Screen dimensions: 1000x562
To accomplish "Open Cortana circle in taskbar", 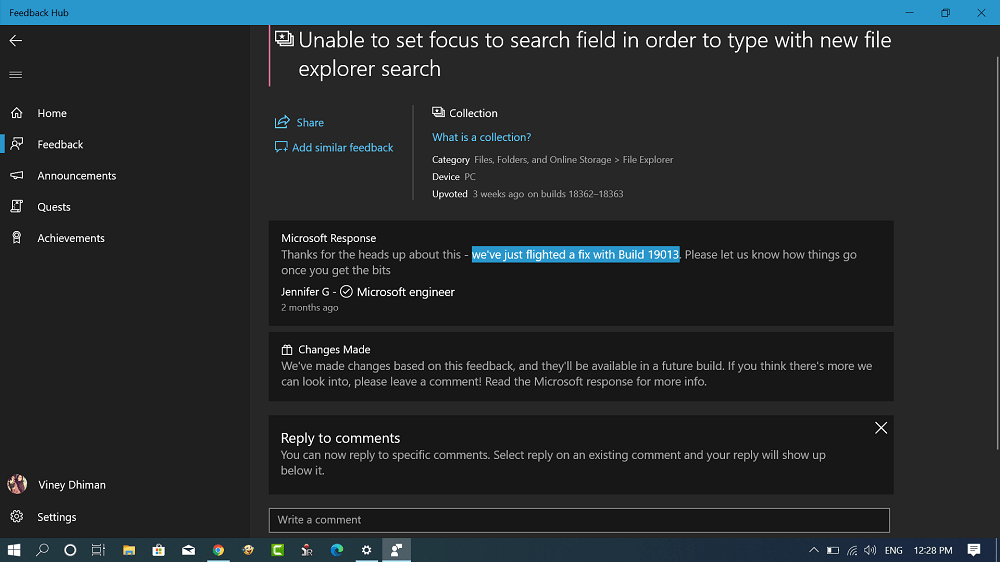I will tap(70, 550).
